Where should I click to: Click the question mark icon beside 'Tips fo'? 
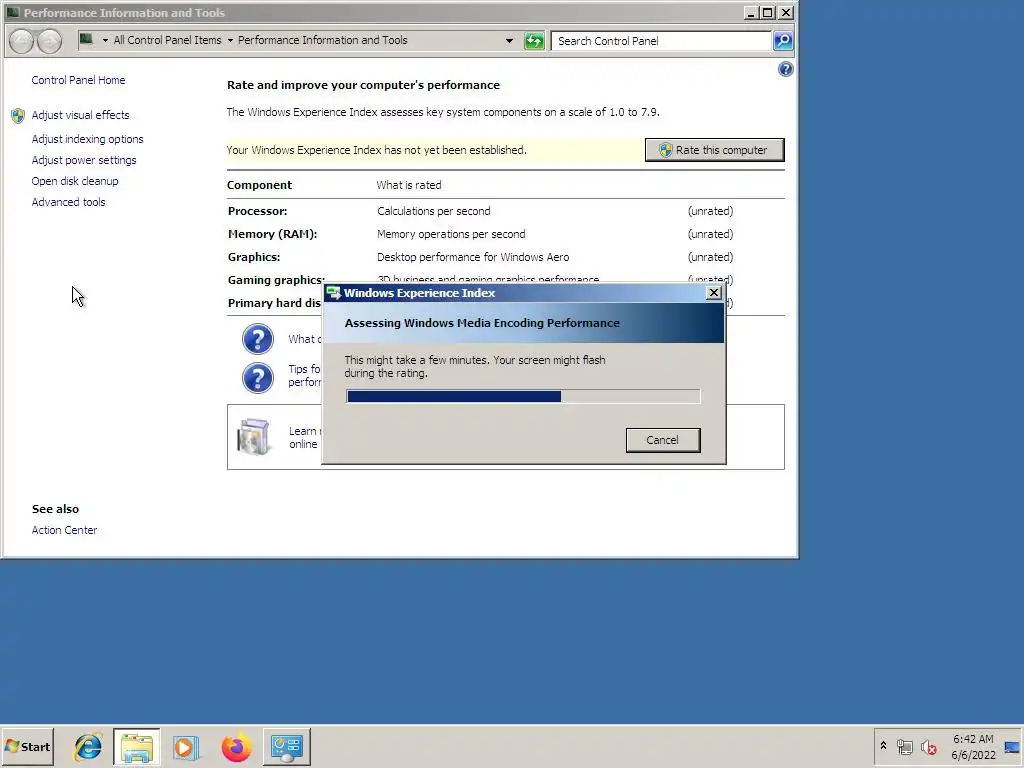[258, 377]
